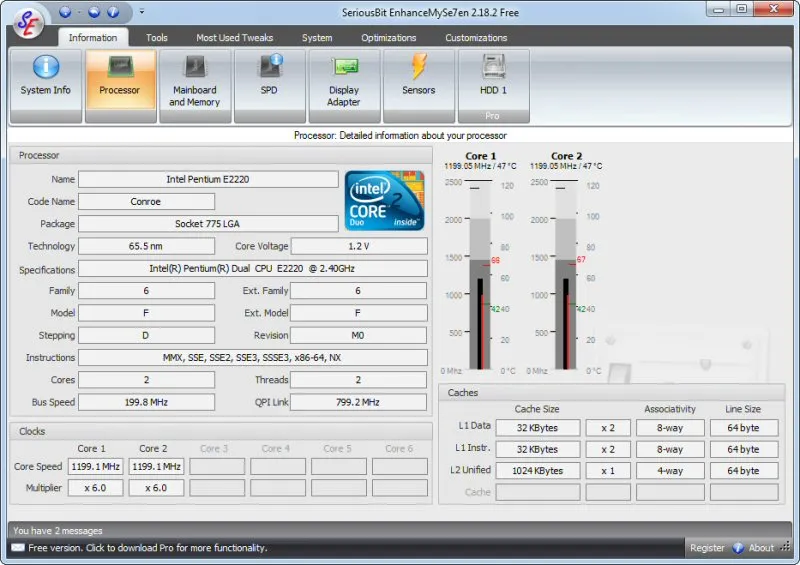Open the System Info section
800x565 pixels.
pos(45,86)
